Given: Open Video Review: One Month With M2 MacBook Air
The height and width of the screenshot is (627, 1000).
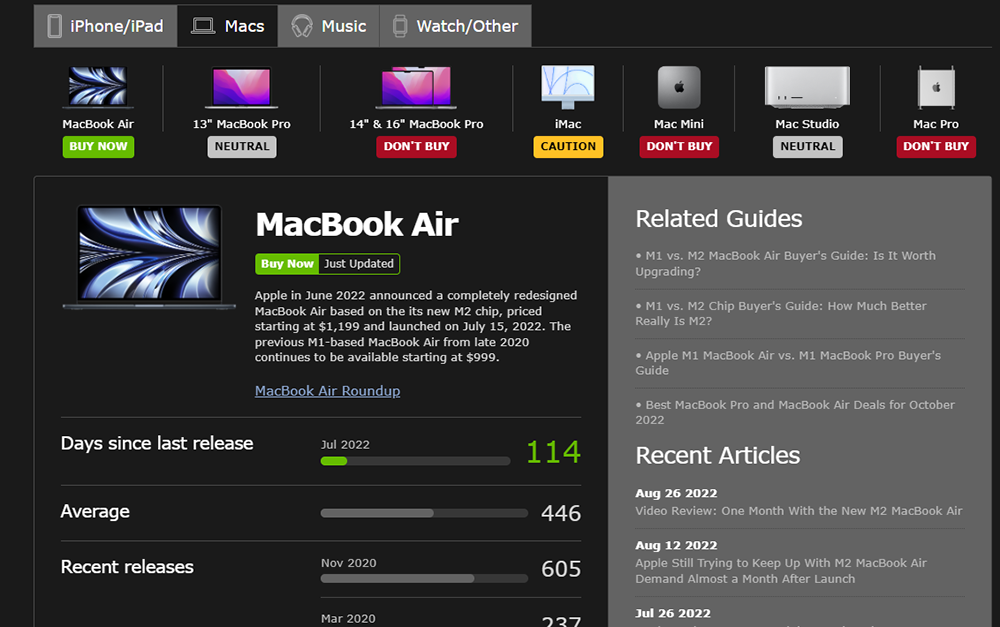Looking at the screenshot, I should 799,511.
